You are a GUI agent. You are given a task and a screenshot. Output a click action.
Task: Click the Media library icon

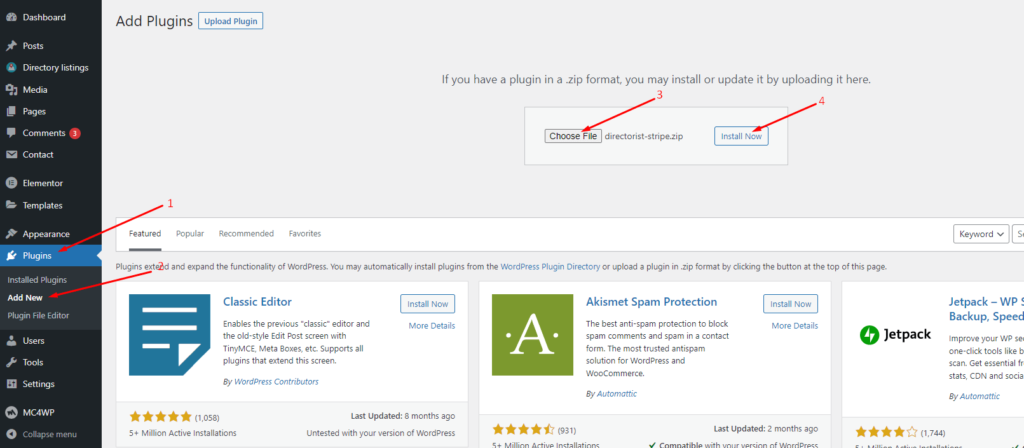tap(11, 89)
